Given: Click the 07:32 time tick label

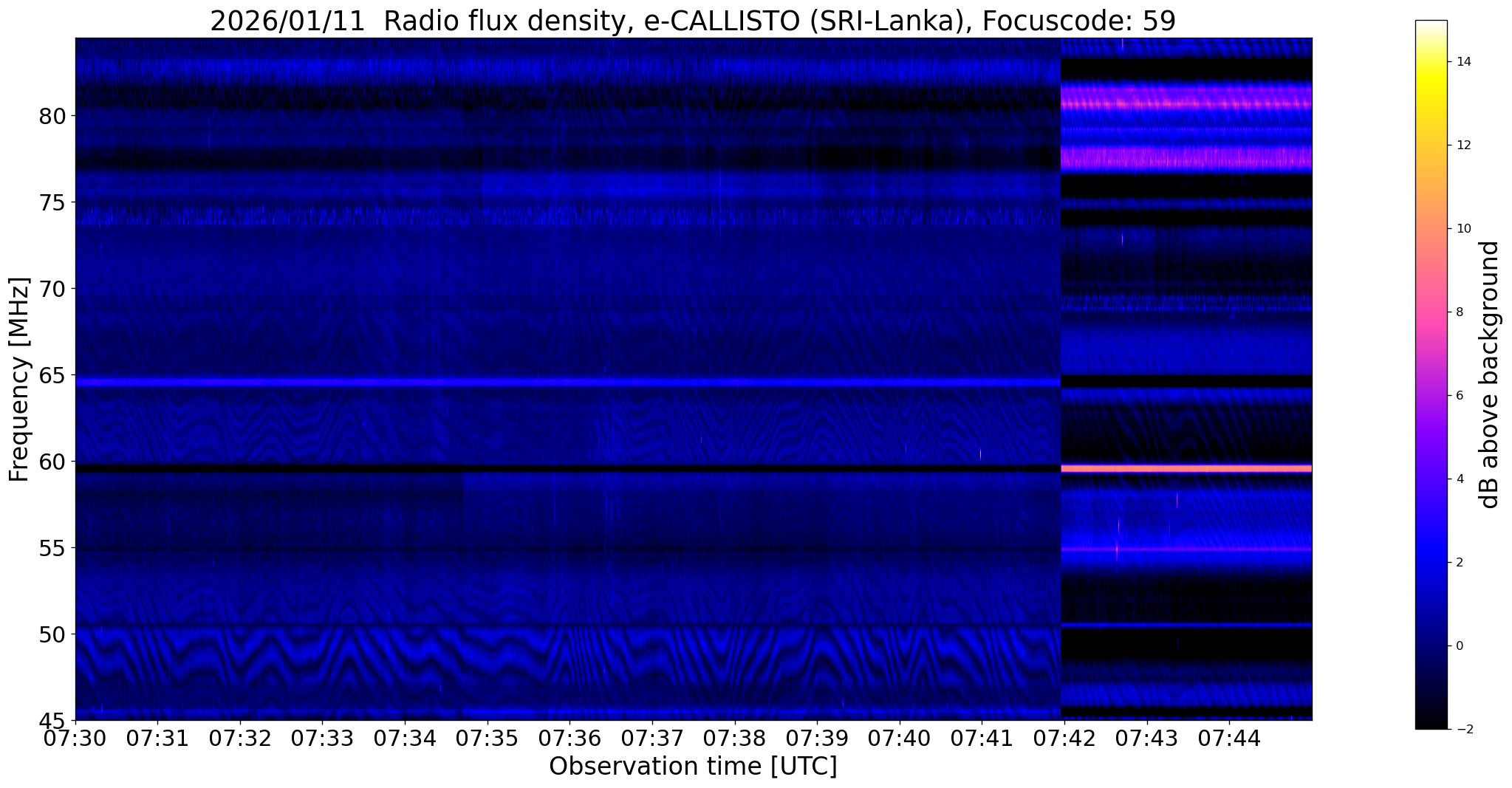Looking at the screenshot, I should pyautogui.click(x=240, y=738).
